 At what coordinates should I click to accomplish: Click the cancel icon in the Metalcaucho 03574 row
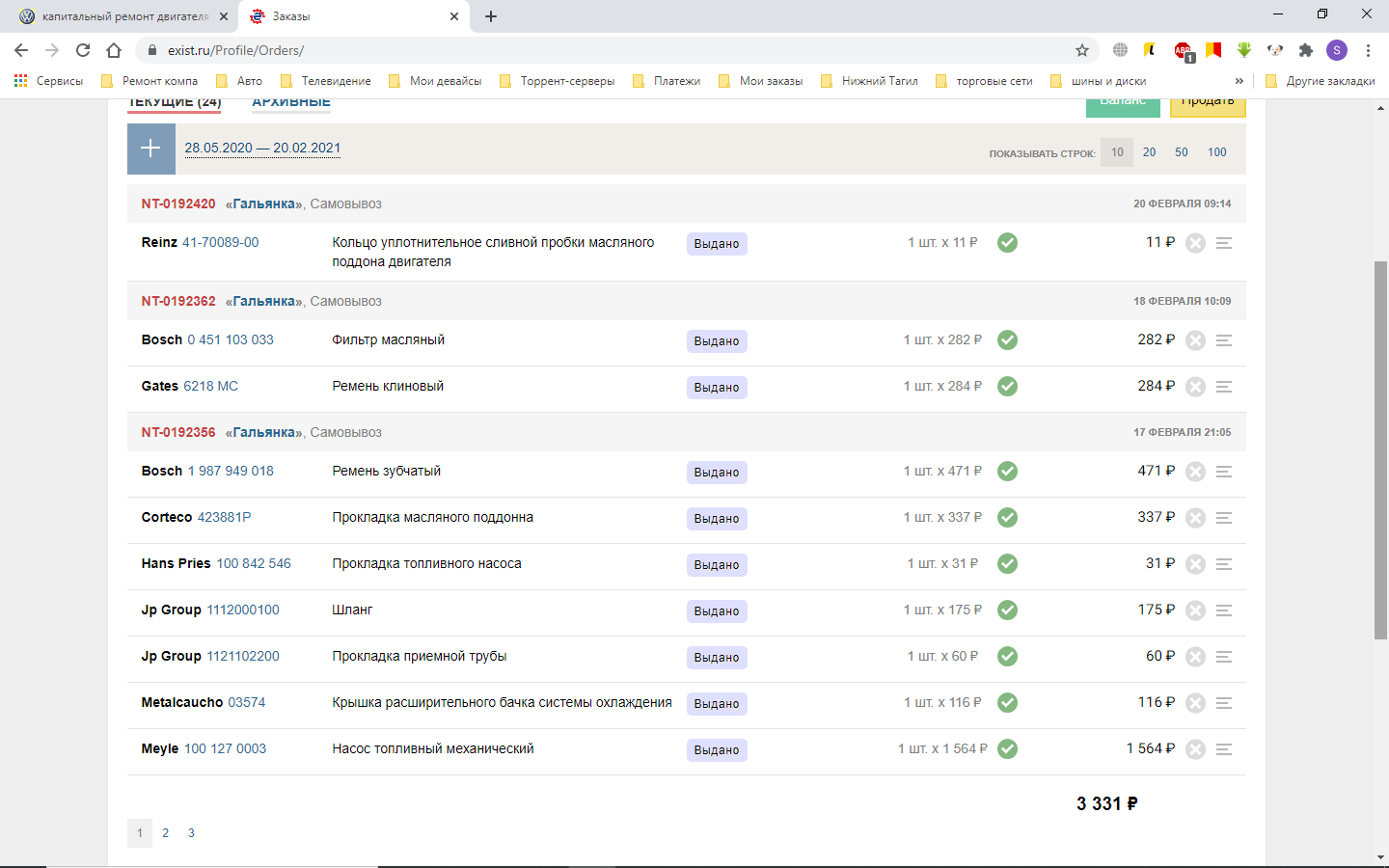coord(1195,703)
